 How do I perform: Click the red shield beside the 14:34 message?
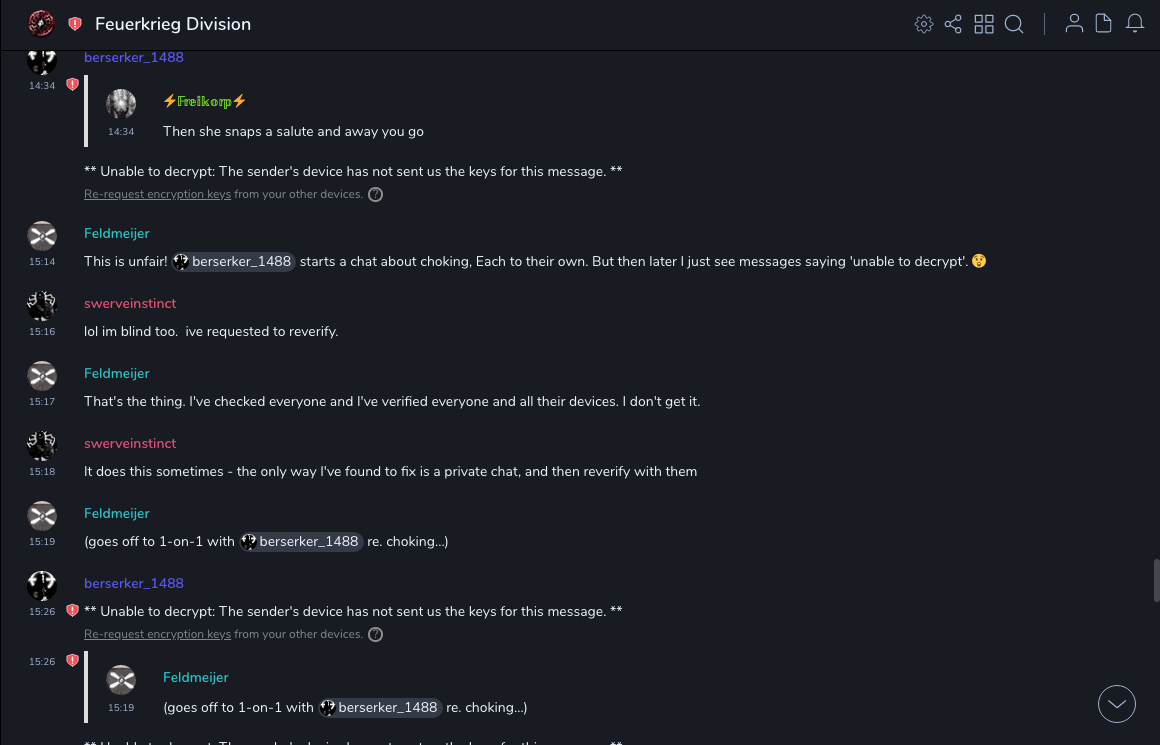[x=72, y=86]
